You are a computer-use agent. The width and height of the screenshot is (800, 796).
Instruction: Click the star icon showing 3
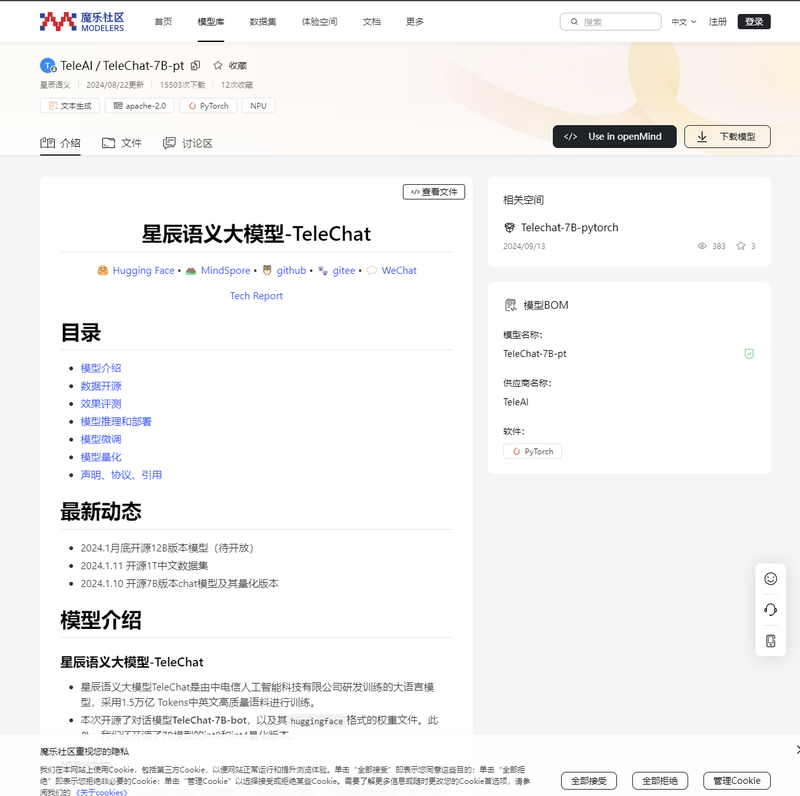(741, 246)
